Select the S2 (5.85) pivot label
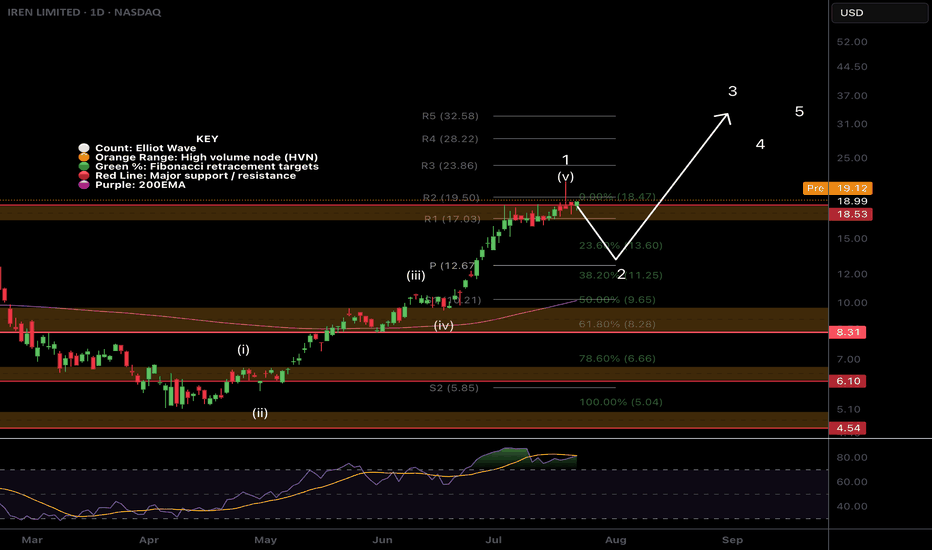 click(x=454, y=388)
